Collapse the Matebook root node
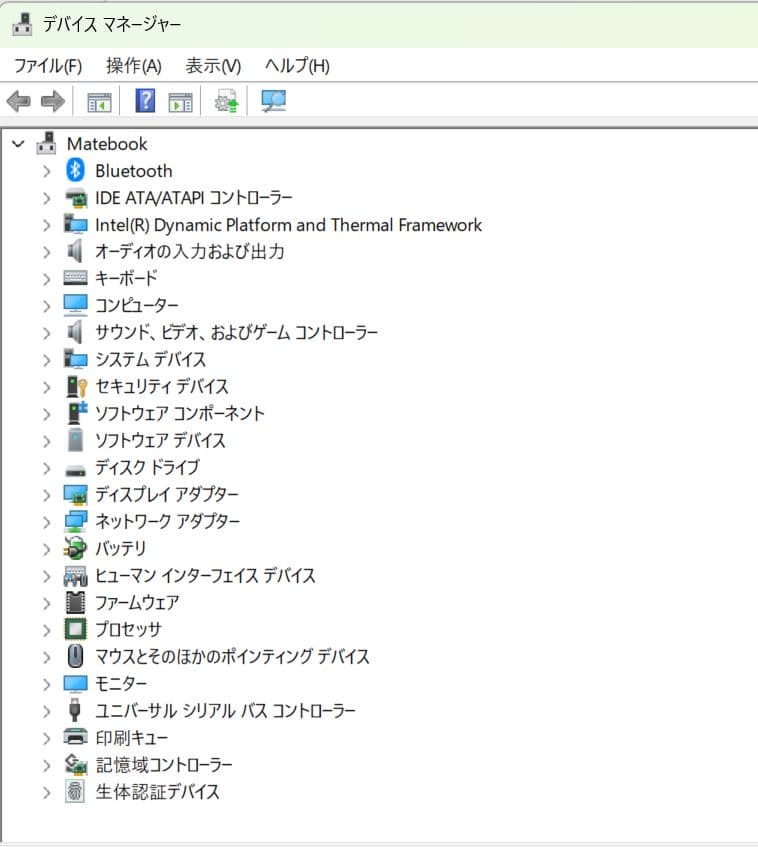The height and width of the screenshot is (847, 758). [18, 144]
